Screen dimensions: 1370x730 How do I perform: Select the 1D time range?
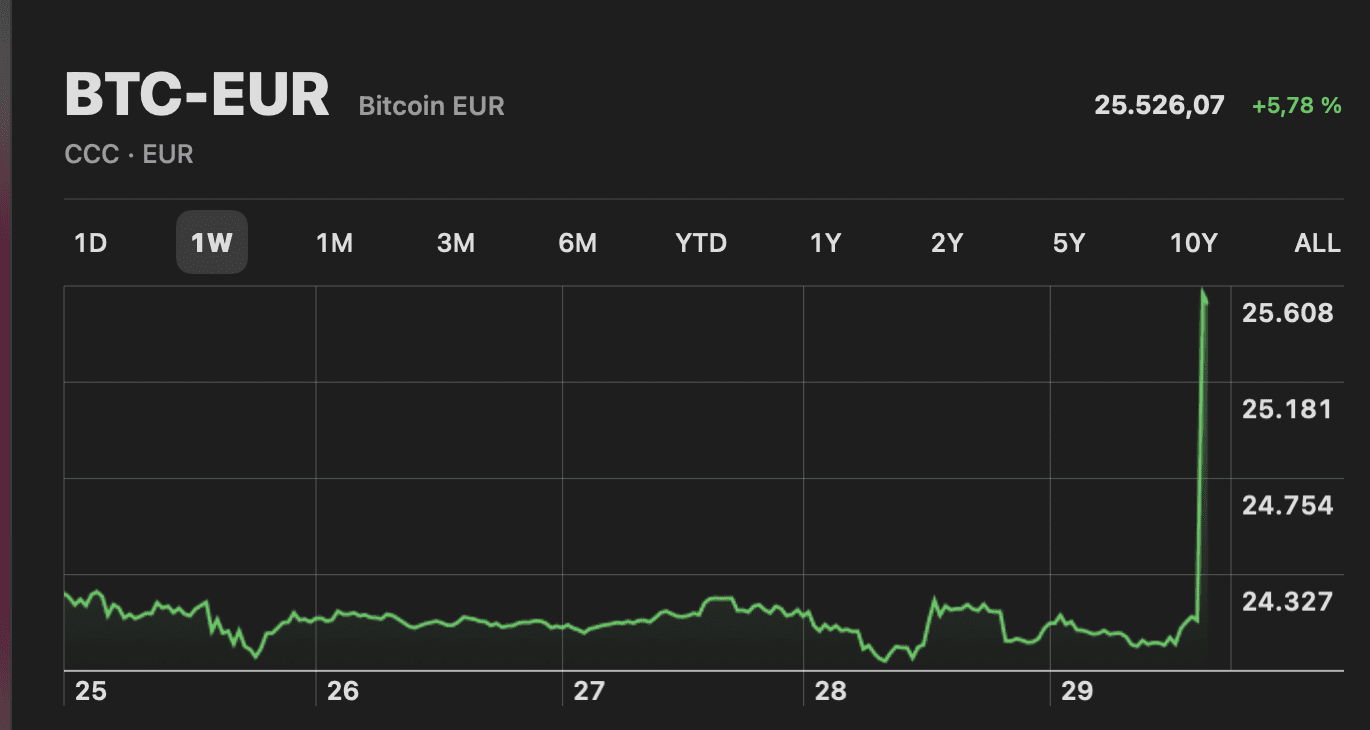click(91, 243)
